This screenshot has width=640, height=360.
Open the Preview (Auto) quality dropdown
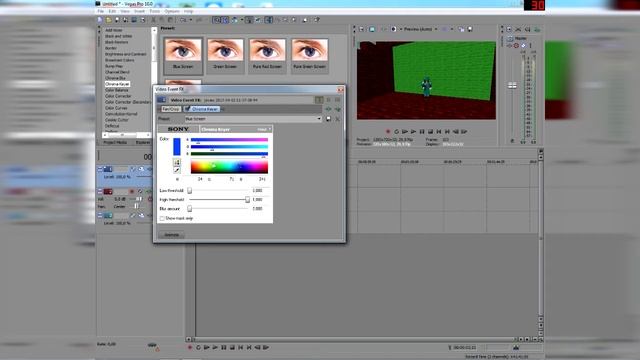(x=420, y=29)
